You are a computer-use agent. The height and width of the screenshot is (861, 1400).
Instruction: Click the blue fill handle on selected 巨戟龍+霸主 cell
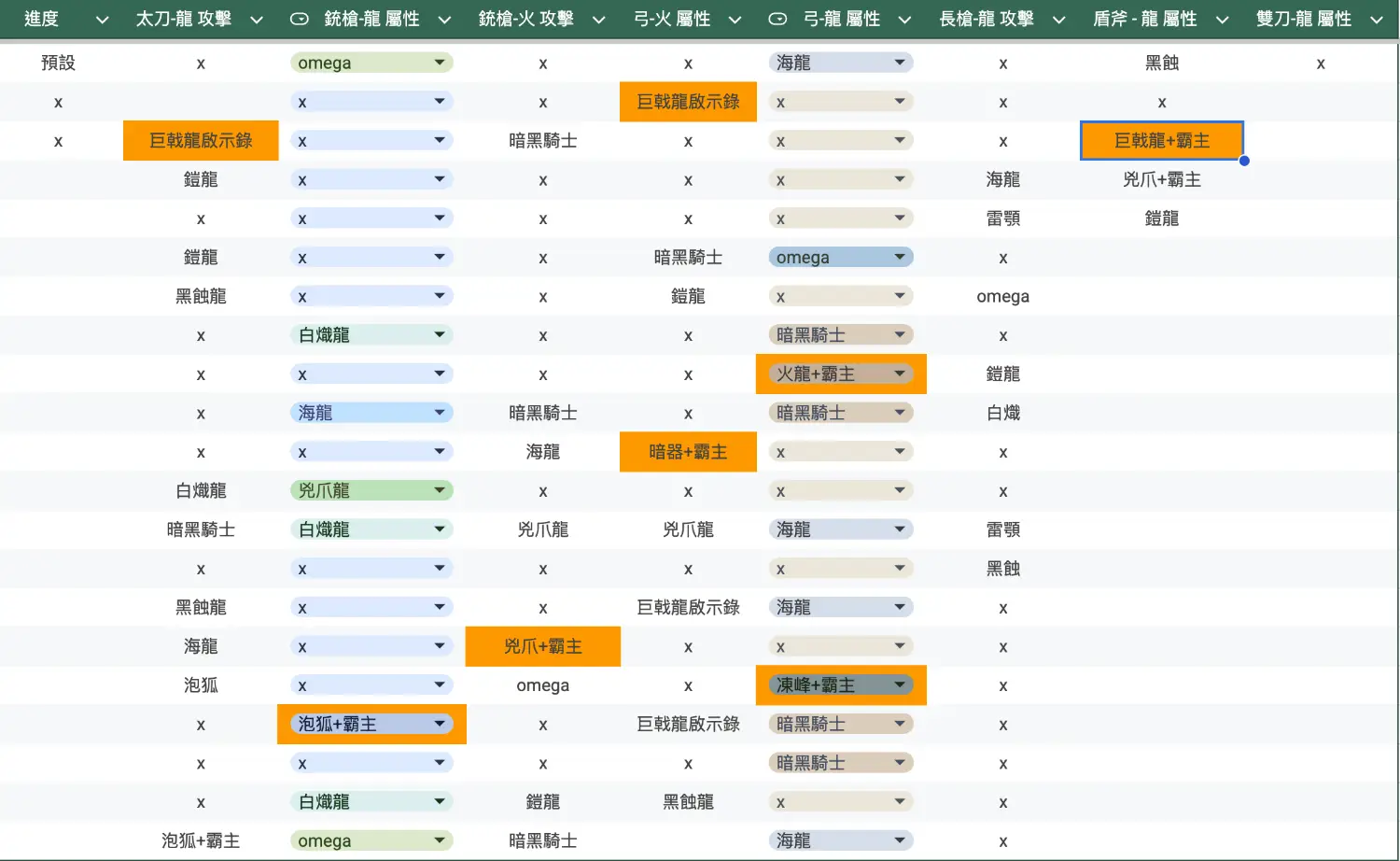pos(1244,161)
